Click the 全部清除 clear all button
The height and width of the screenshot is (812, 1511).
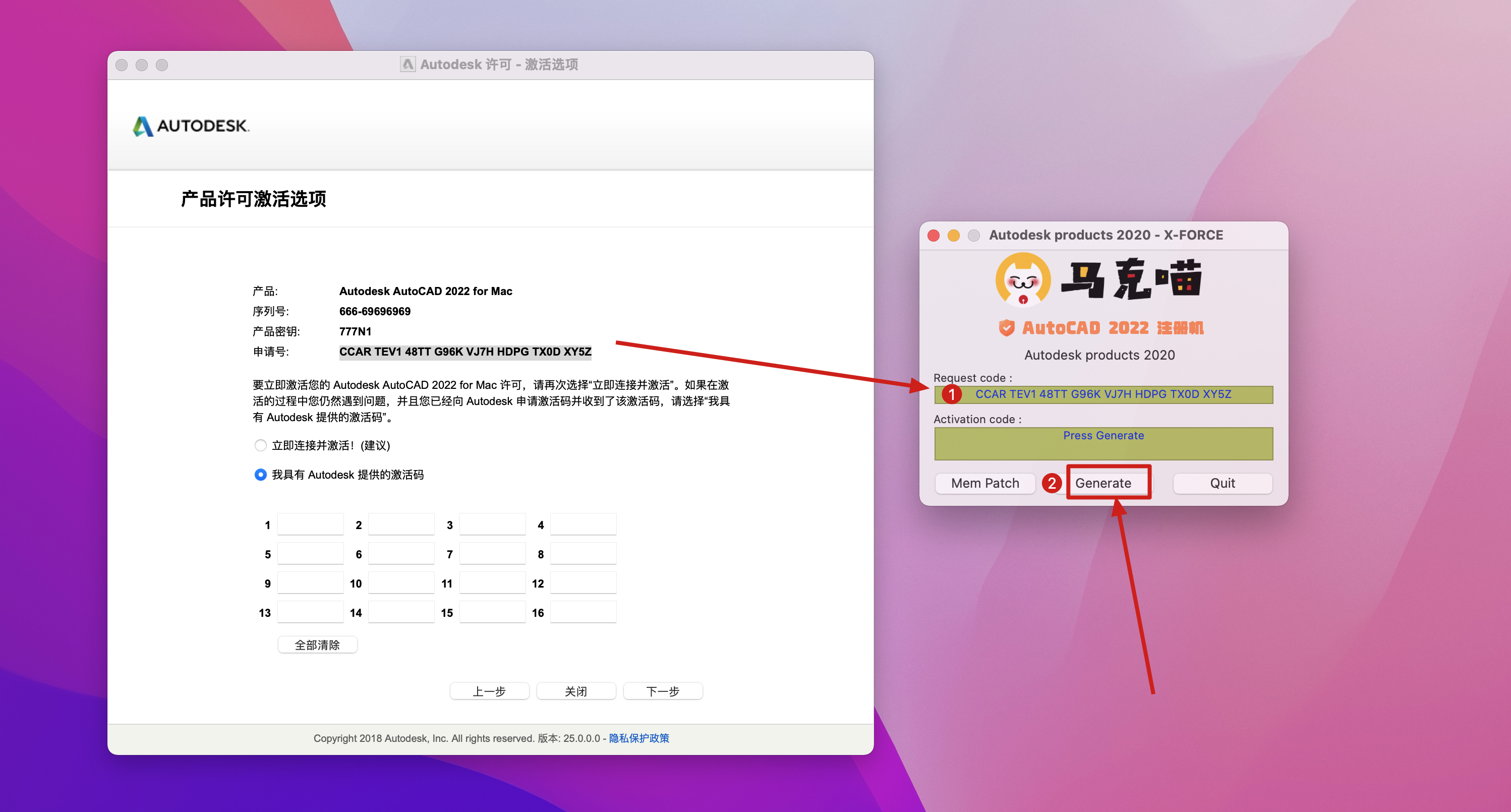pyautogui.click(x=317, y=645)
